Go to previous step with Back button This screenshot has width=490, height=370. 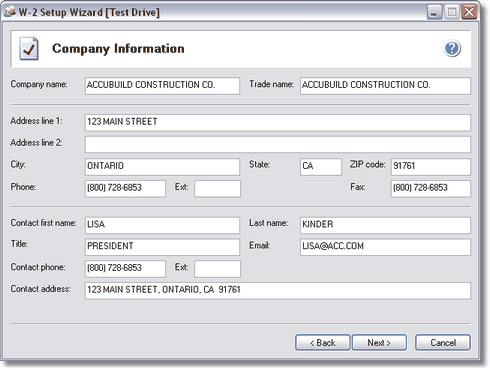[322, 343]
